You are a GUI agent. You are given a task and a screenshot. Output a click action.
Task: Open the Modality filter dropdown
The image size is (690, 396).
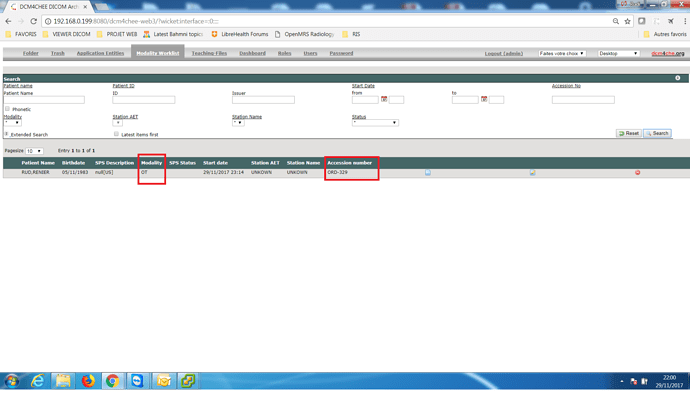point(12,123)
